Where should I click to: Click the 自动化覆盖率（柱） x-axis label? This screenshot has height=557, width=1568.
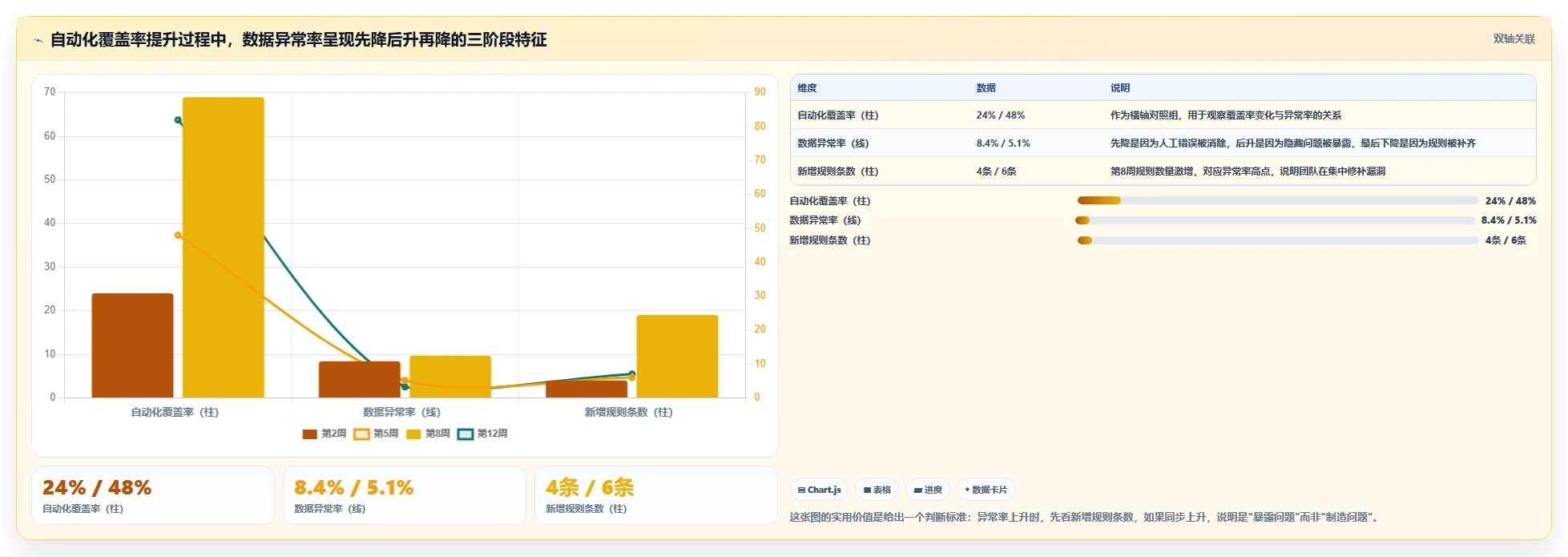pyautogui.click(x=175, y=413)
